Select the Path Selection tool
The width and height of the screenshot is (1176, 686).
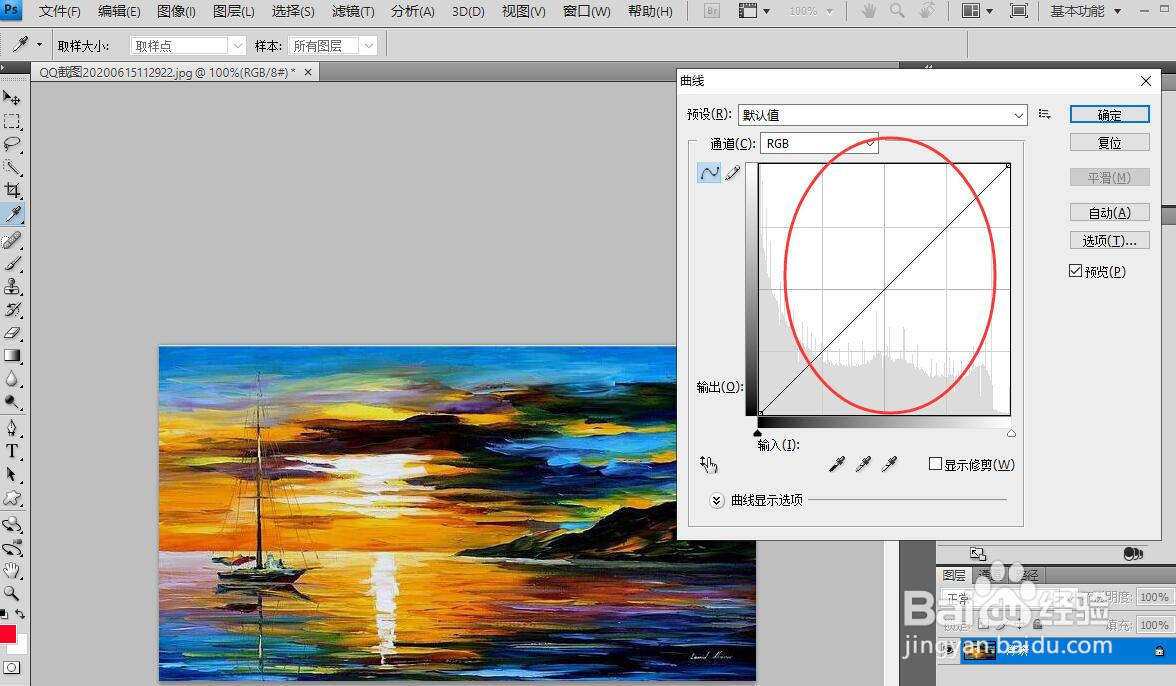(x=12, y=475)
